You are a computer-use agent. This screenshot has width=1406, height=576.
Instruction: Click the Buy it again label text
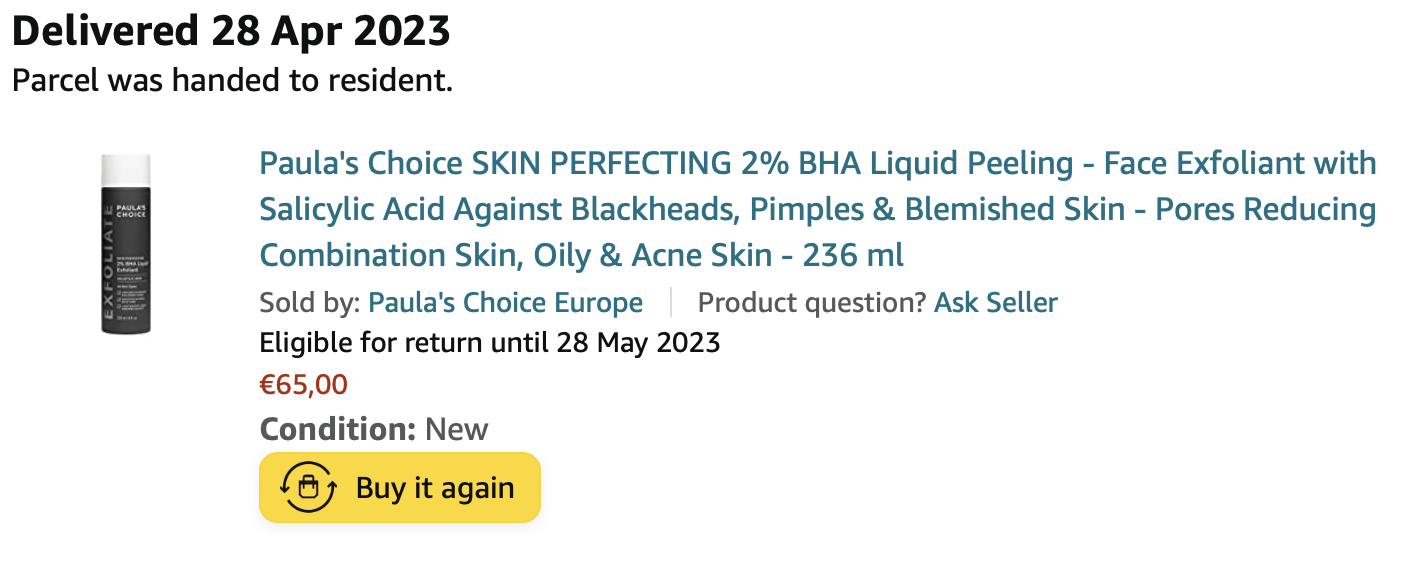[x=435, y=488]
